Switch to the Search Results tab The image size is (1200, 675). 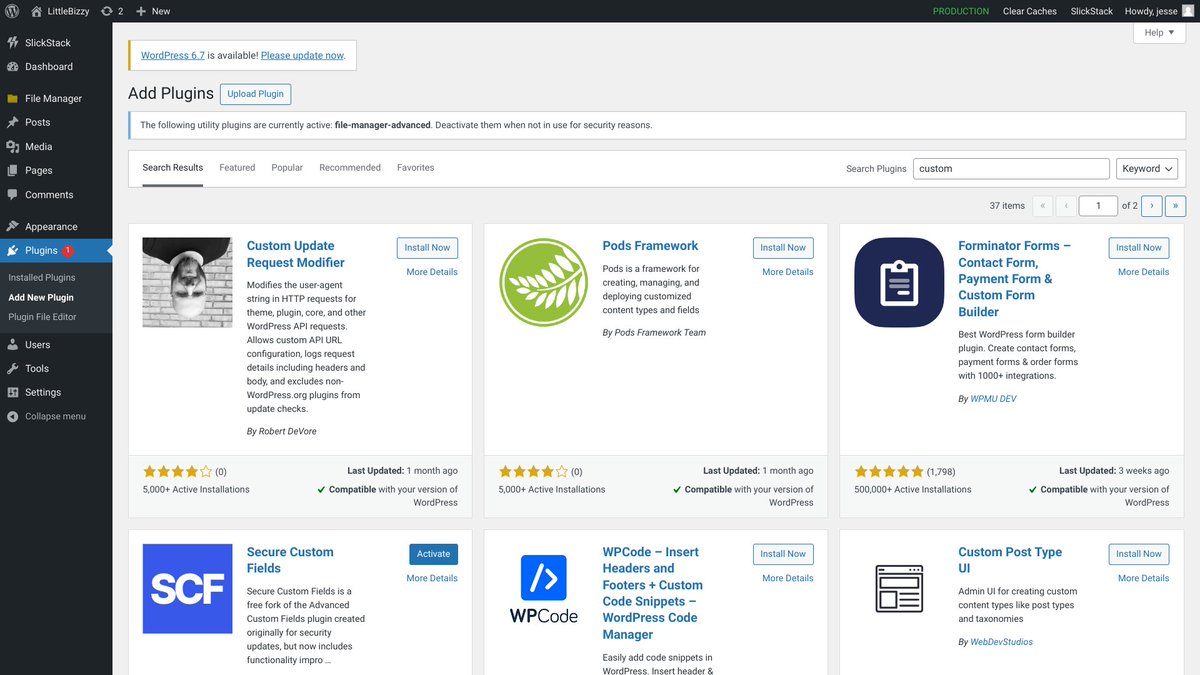coord(173,168)
